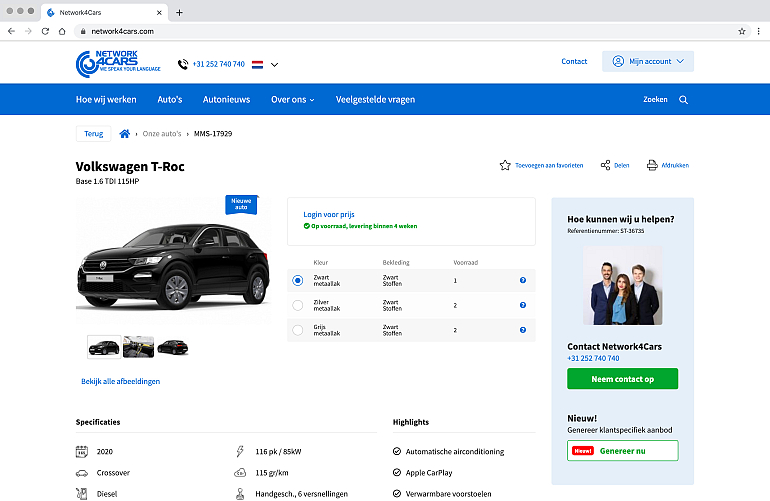Image resolution: width=770 pixels, height=501 pixels.
Task: Click the browser address bar
Action: [410, 31]
